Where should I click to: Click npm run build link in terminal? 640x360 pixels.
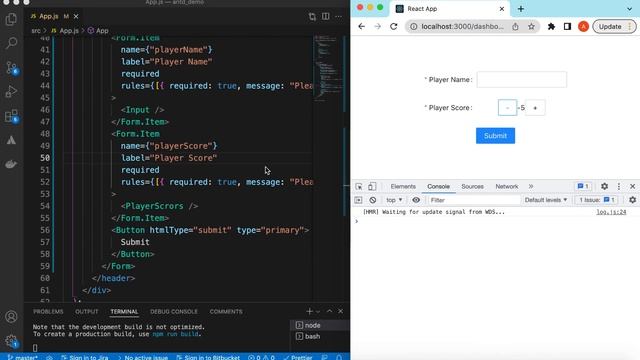click(x=176, y=334)
